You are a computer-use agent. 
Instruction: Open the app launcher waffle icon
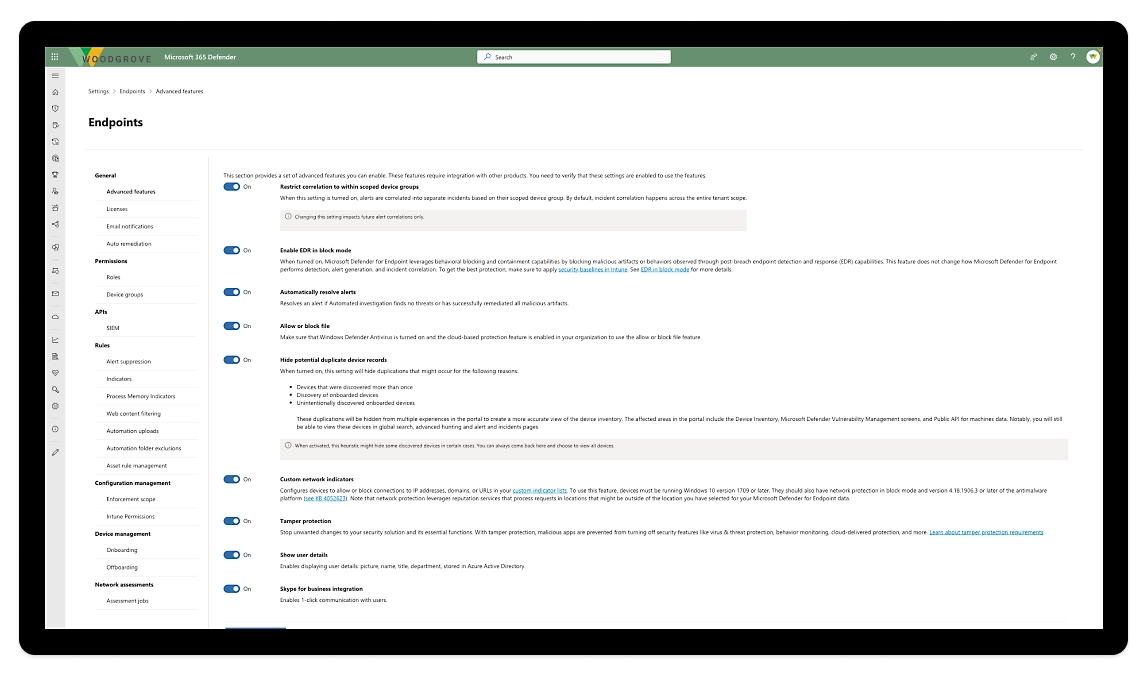[x=55, y=57]
